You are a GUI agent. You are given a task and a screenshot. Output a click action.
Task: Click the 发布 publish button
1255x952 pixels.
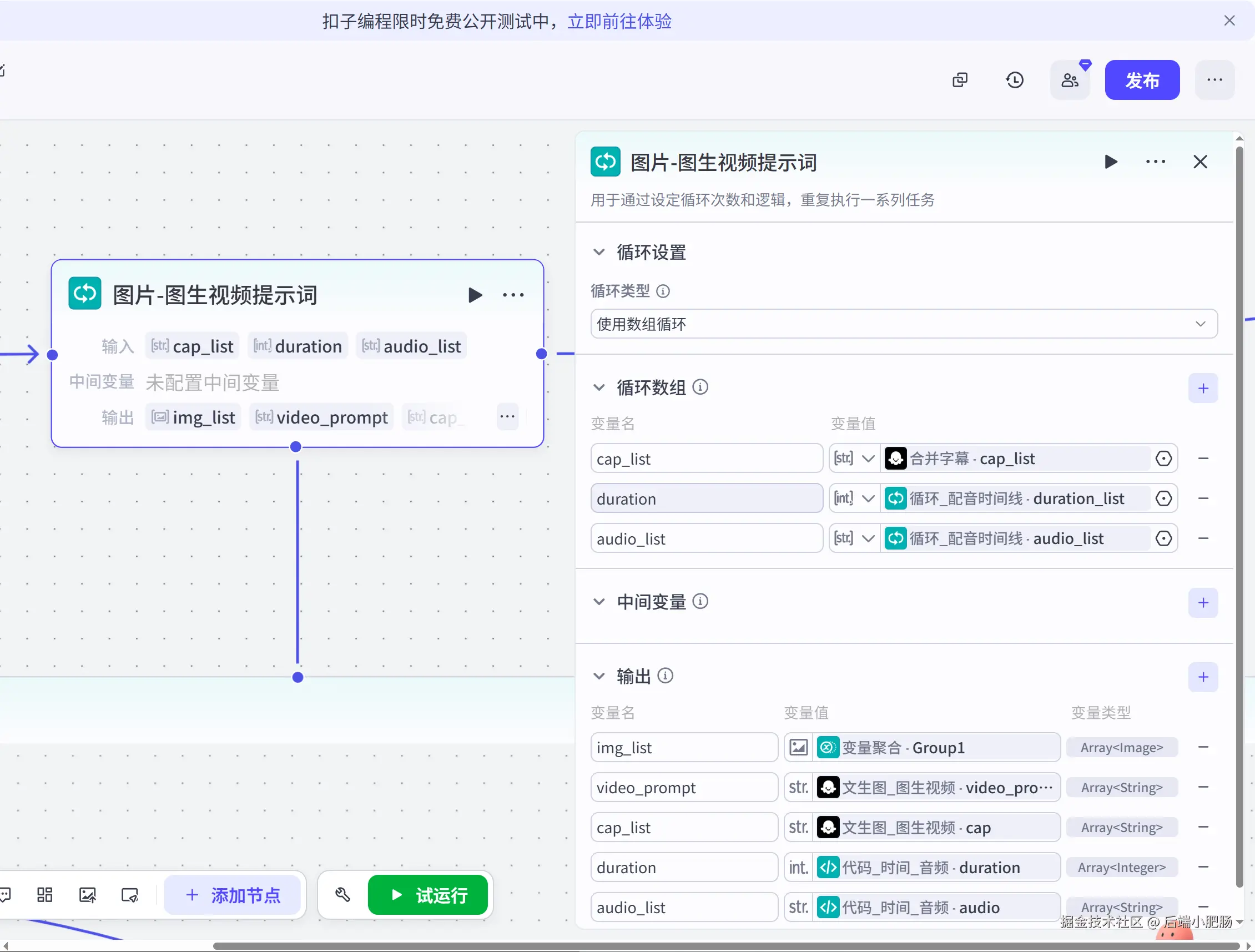1142,80
